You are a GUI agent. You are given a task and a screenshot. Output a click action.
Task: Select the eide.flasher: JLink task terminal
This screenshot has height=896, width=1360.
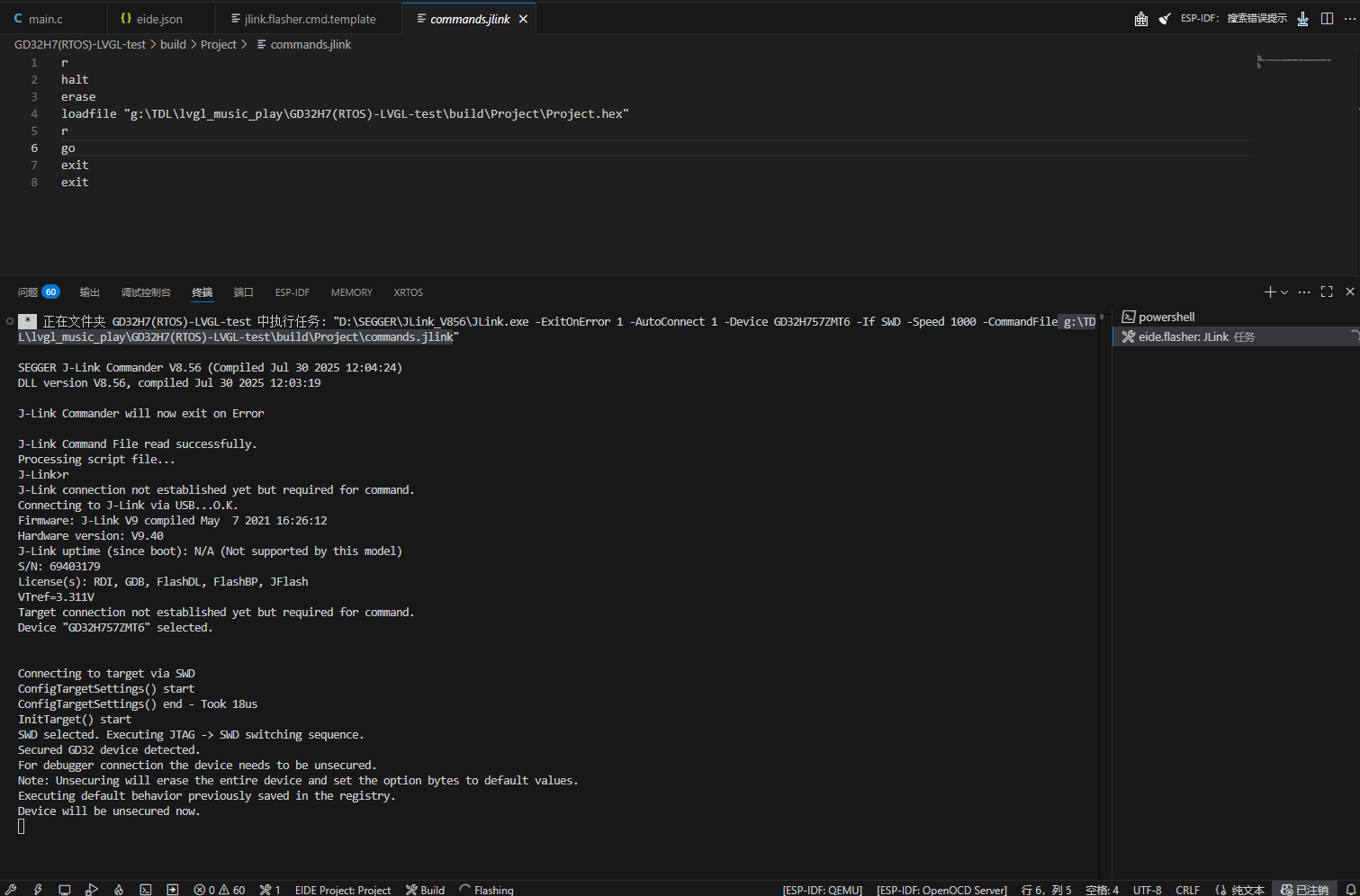[1236, 336]
